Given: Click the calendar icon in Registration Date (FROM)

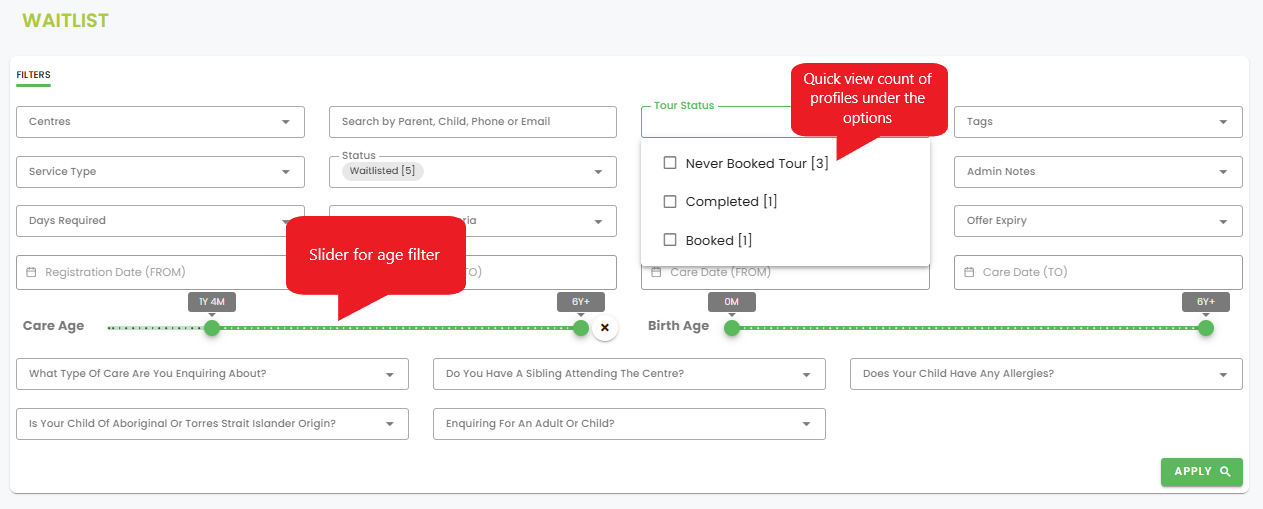Looking at the screenshot, I should tap(31, 272).
